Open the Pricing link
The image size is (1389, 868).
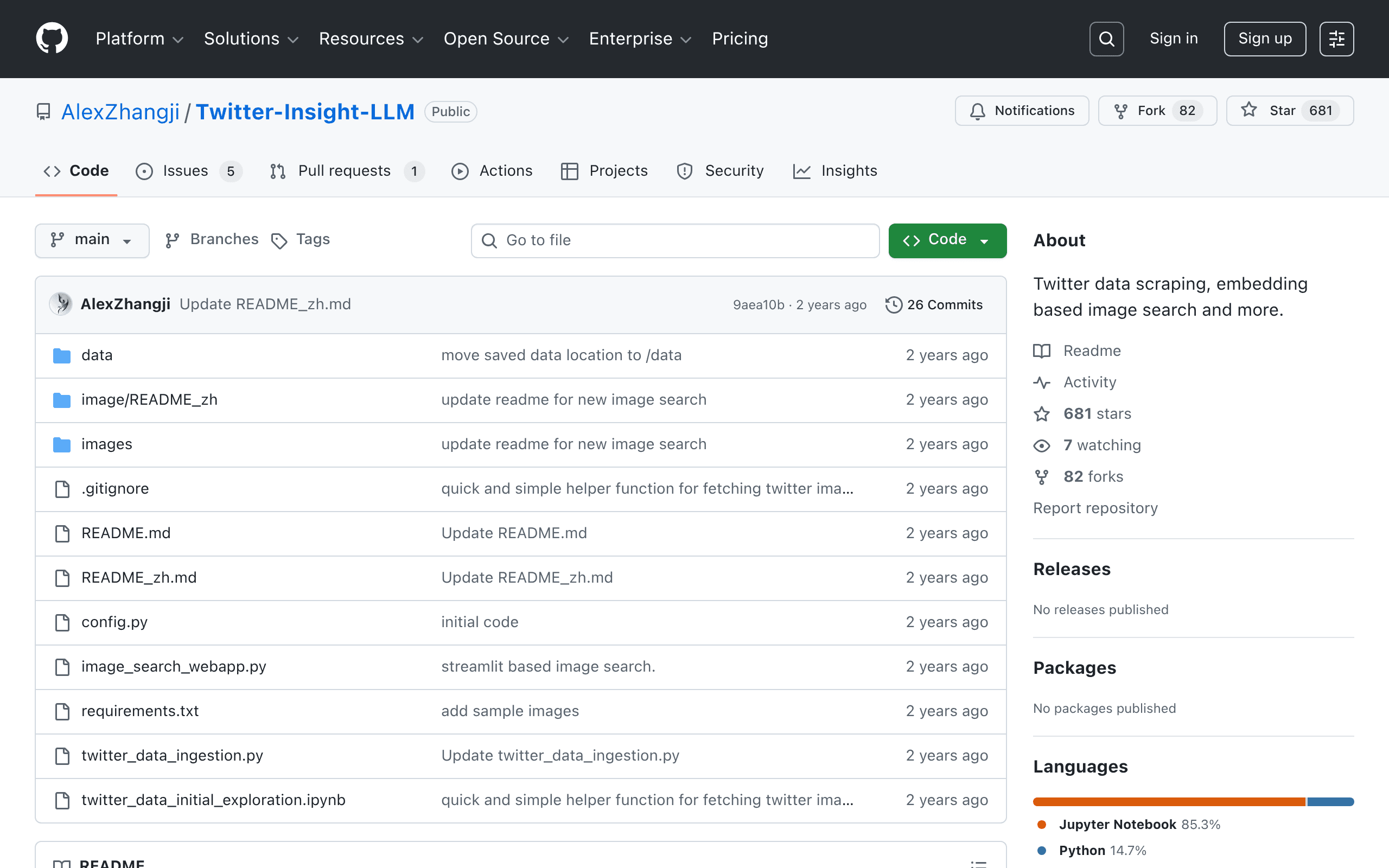(740, 39)
